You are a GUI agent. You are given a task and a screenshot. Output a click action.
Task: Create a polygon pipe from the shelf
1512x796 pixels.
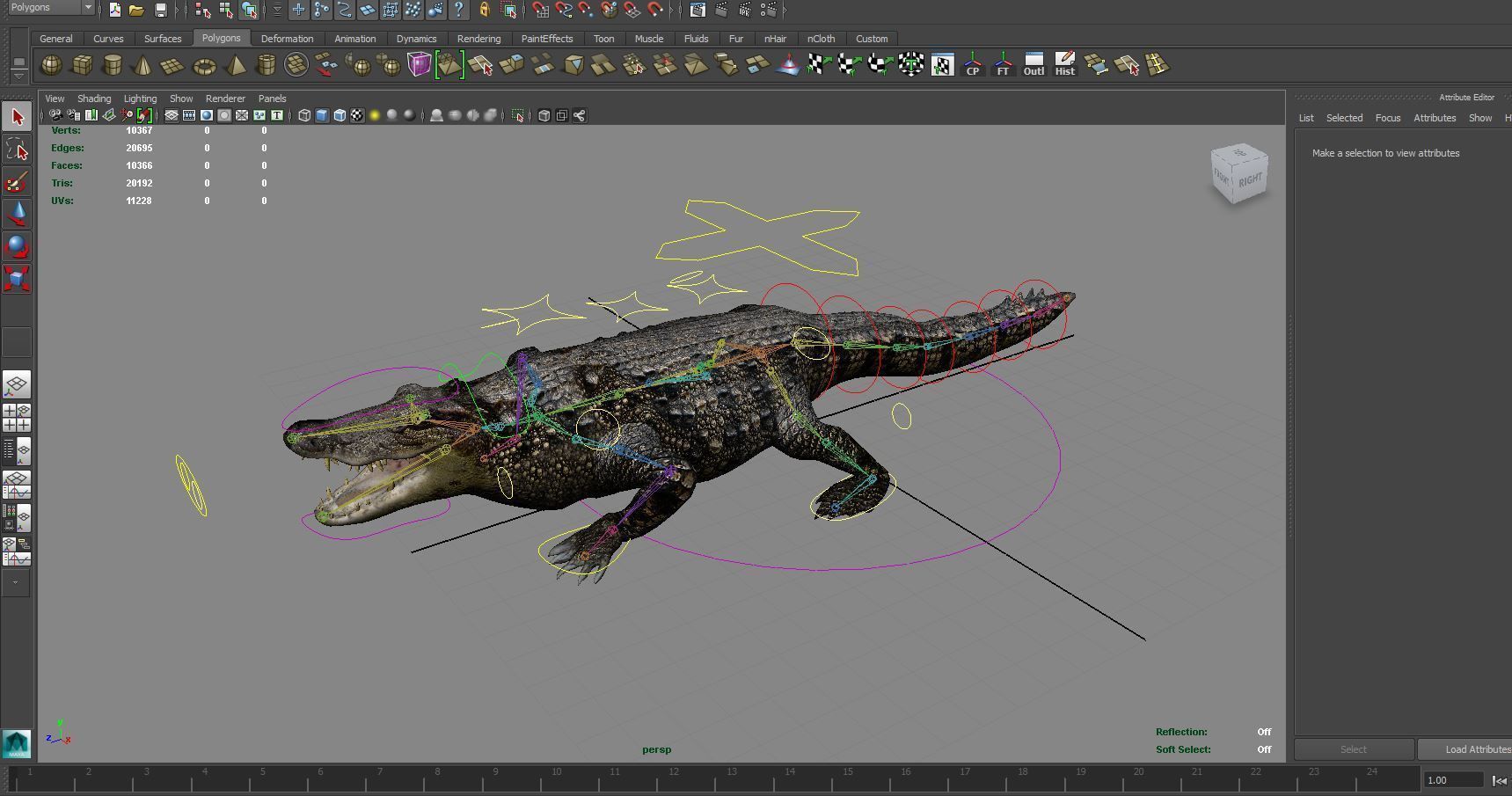pos(266,66)
